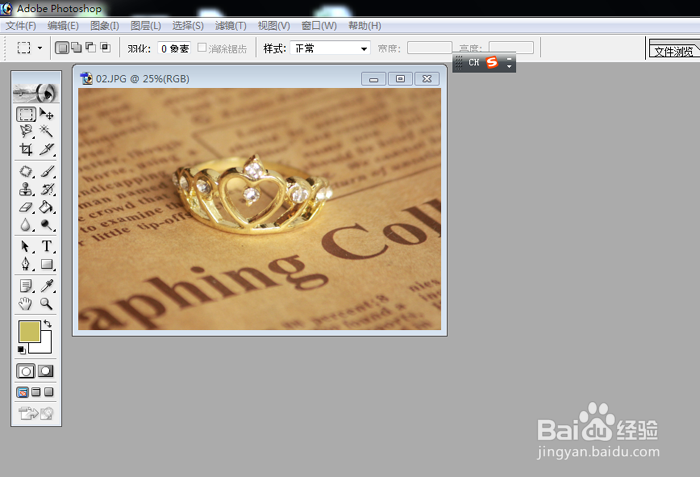Open the 图象(I) menu
The width and height of the screenshot is (700, 477).
point(104,26)
